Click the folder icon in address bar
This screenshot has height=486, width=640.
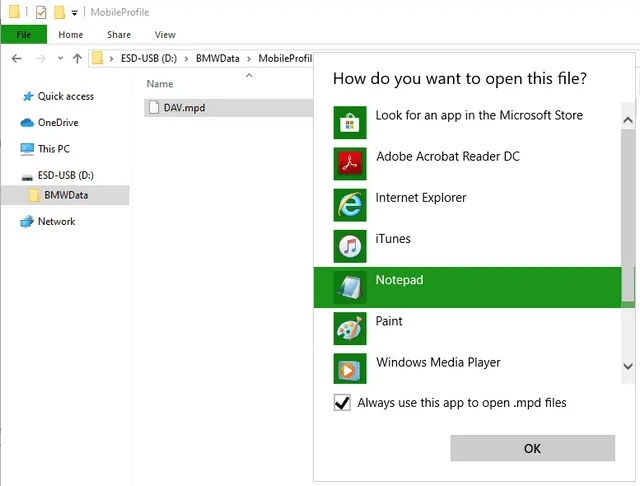pos(97,58)
